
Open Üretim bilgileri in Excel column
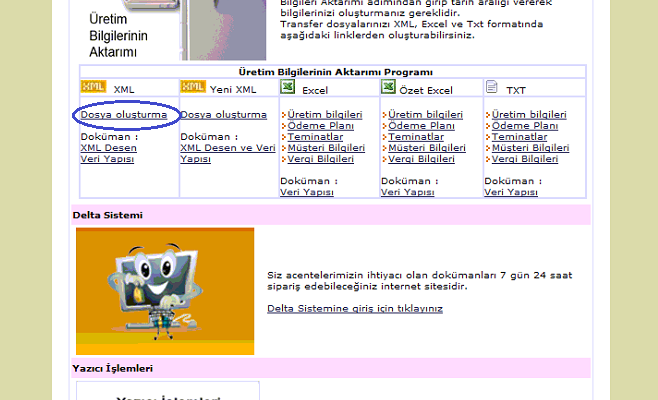pyautogui.click(x=325, y=115)
